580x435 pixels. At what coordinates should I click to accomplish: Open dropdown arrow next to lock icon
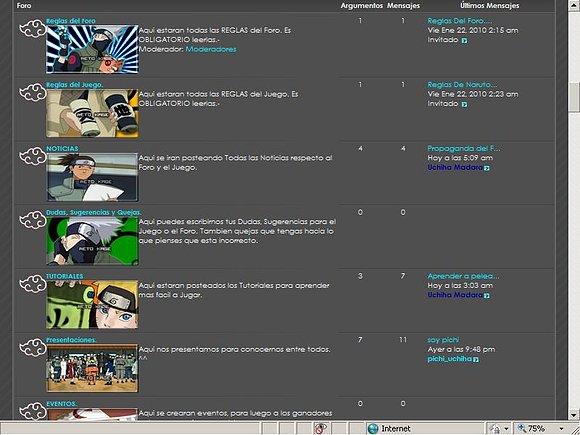pos(506,429)
